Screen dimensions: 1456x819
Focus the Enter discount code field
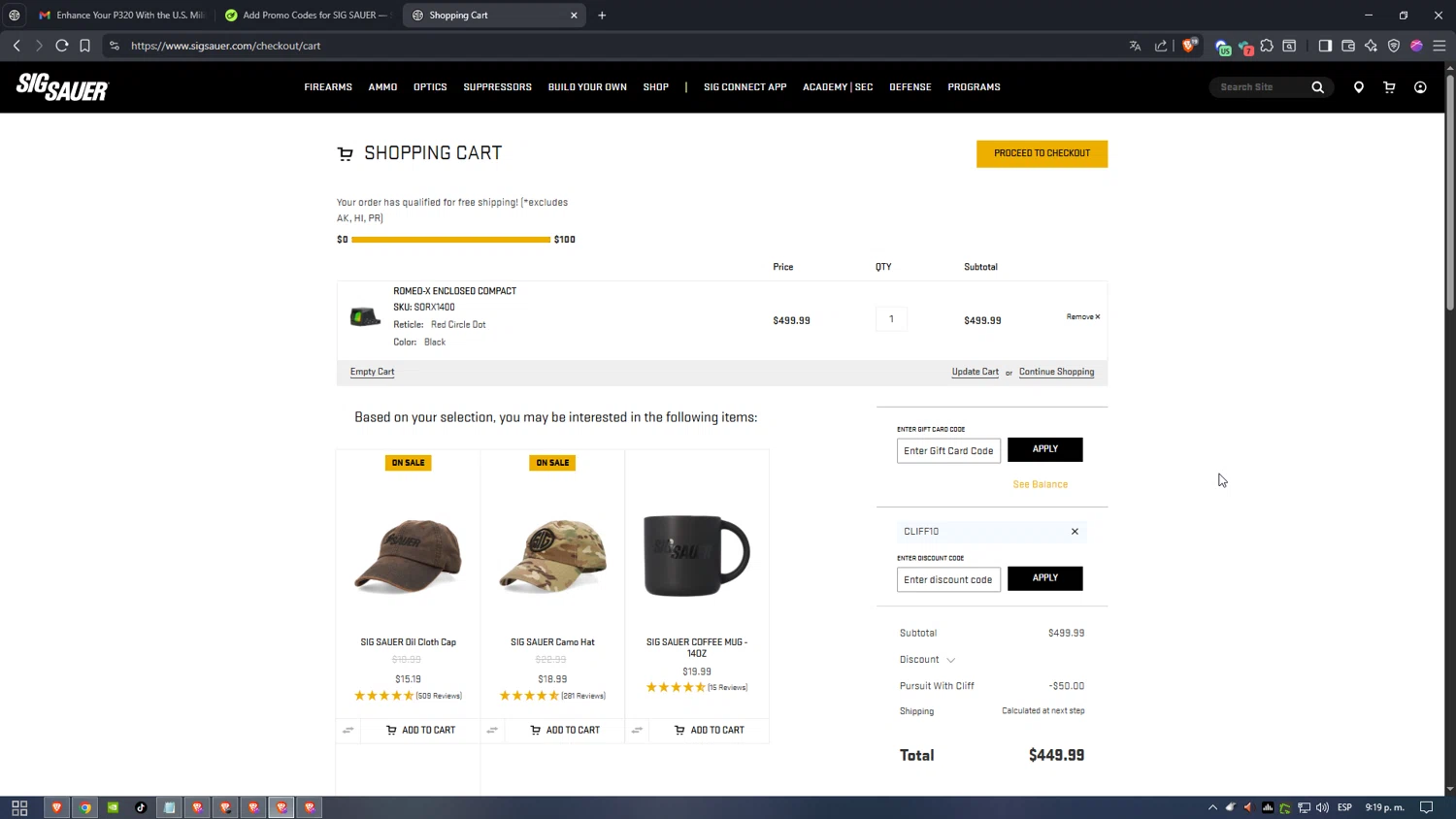pyautogui.click(x=947, y=579)
